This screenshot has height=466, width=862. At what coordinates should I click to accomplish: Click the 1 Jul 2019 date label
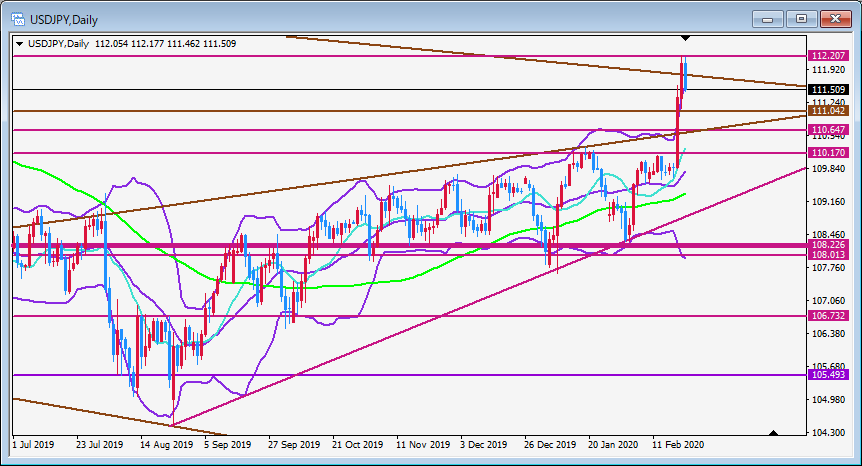pos(34,445)
